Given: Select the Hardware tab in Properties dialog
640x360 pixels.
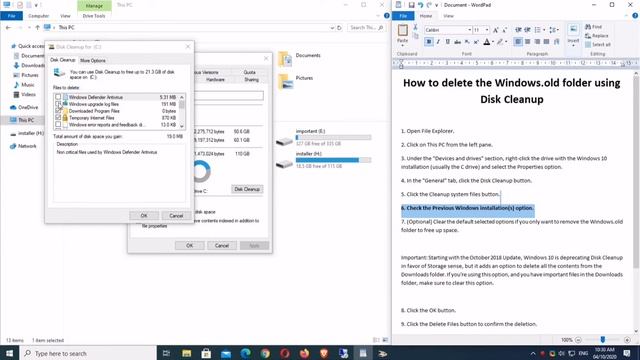Looking at the screenshot, I should [215, 80].
